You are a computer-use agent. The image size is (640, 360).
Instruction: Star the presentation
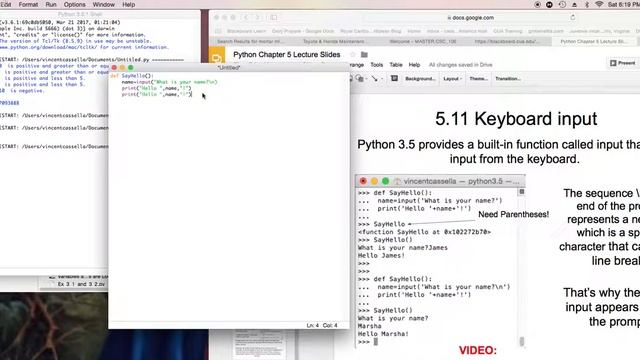[x=353, y=54]
